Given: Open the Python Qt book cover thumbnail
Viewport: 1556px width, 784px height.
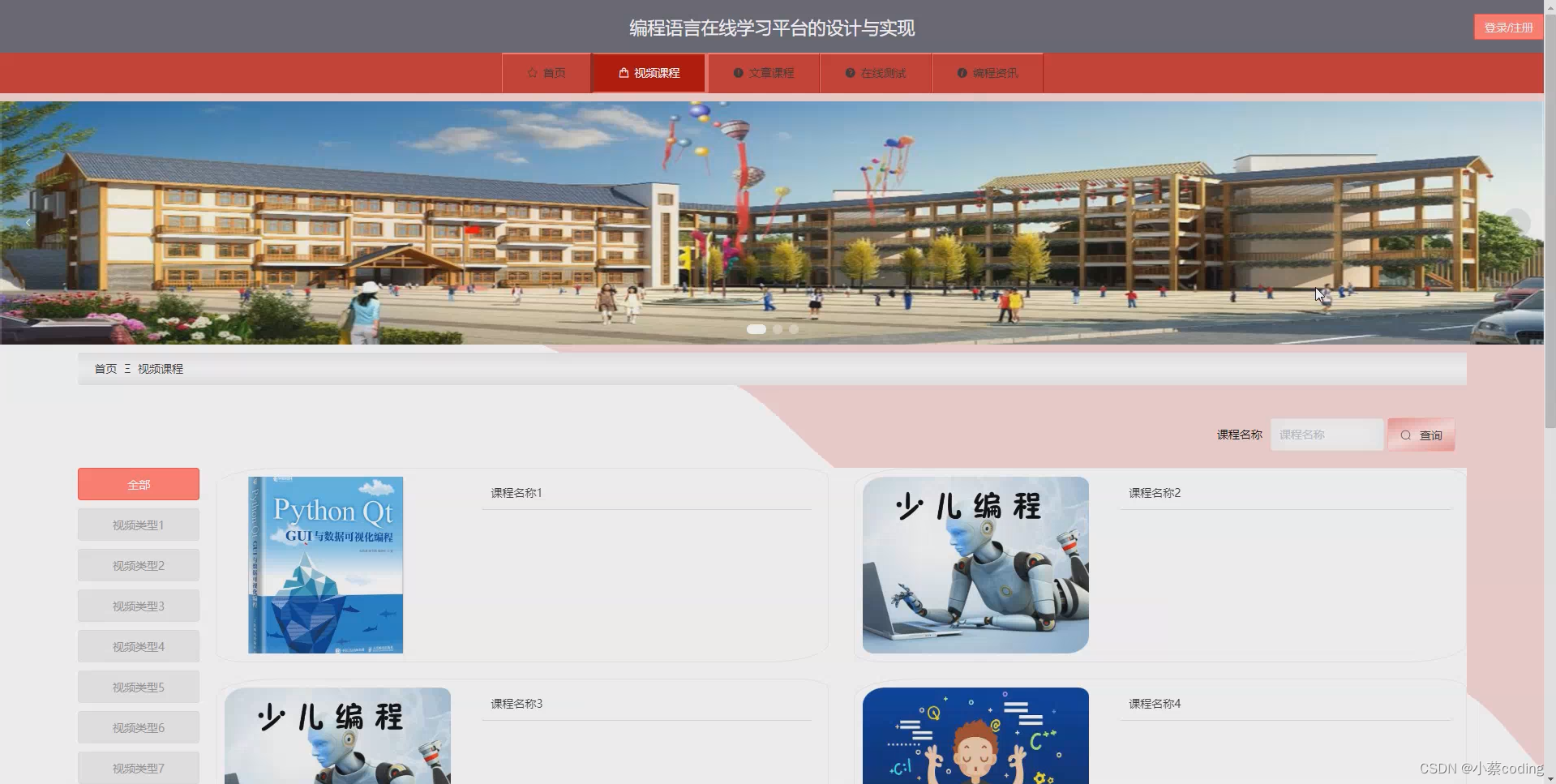Looking at the screenshot, I should pos(326,565).
